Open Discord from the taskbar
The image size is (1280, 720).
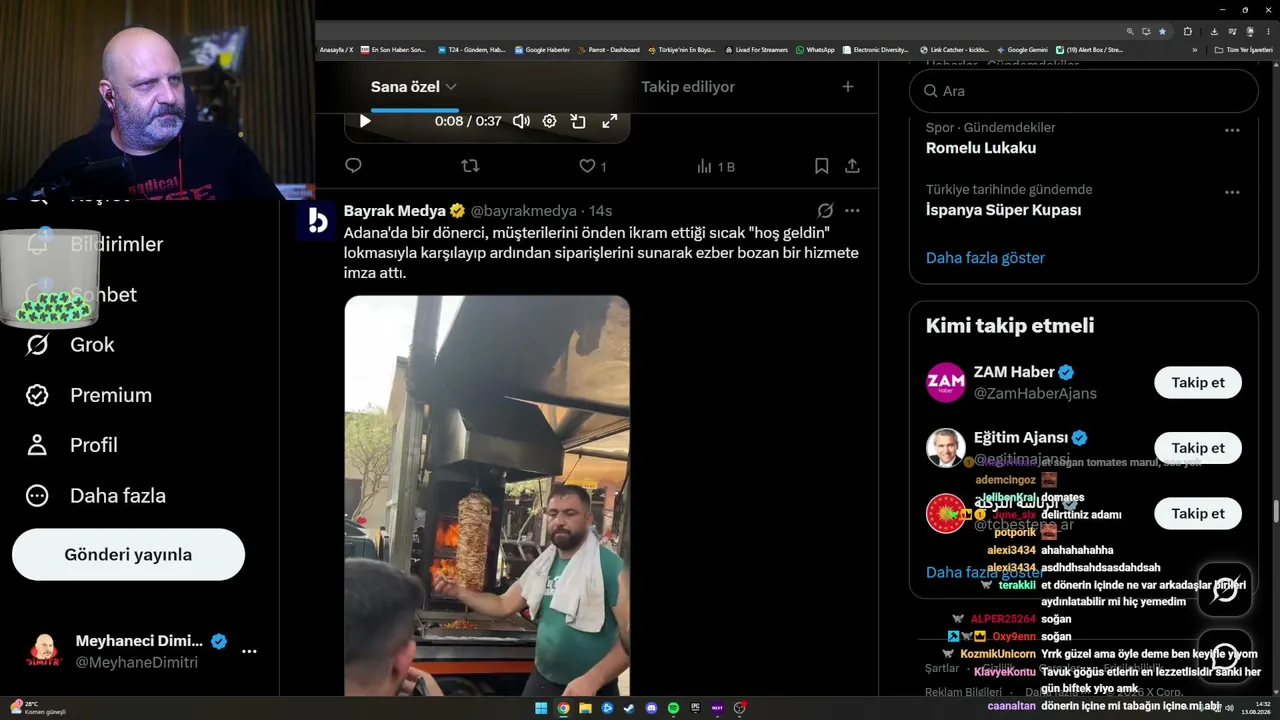[x=651, y=708]
